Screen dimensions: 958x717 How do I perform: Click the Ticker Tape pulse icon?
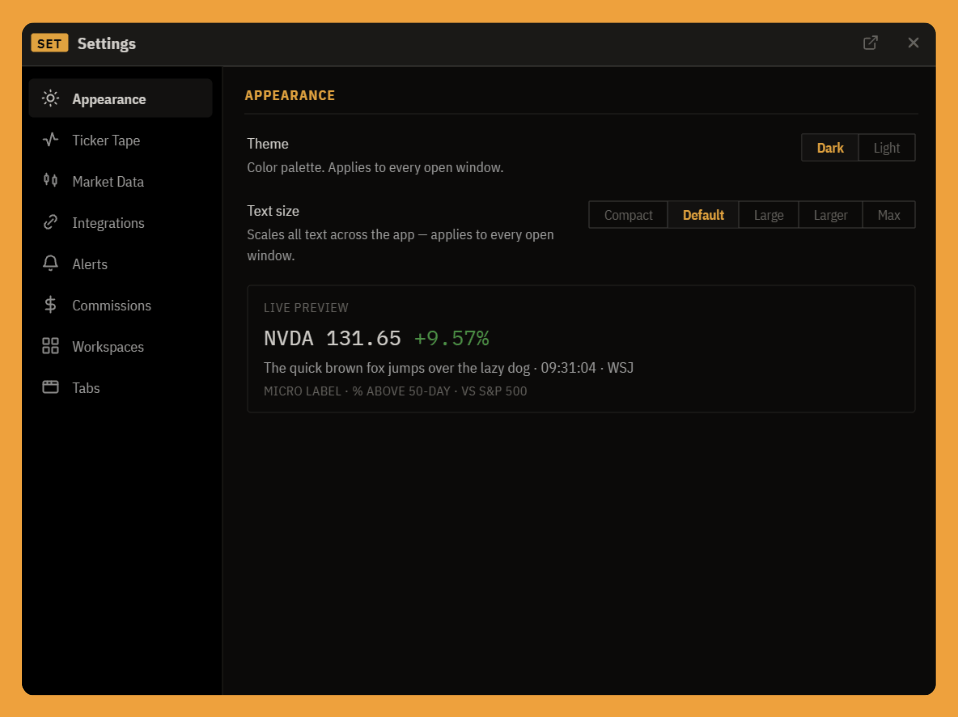point(51,140)
